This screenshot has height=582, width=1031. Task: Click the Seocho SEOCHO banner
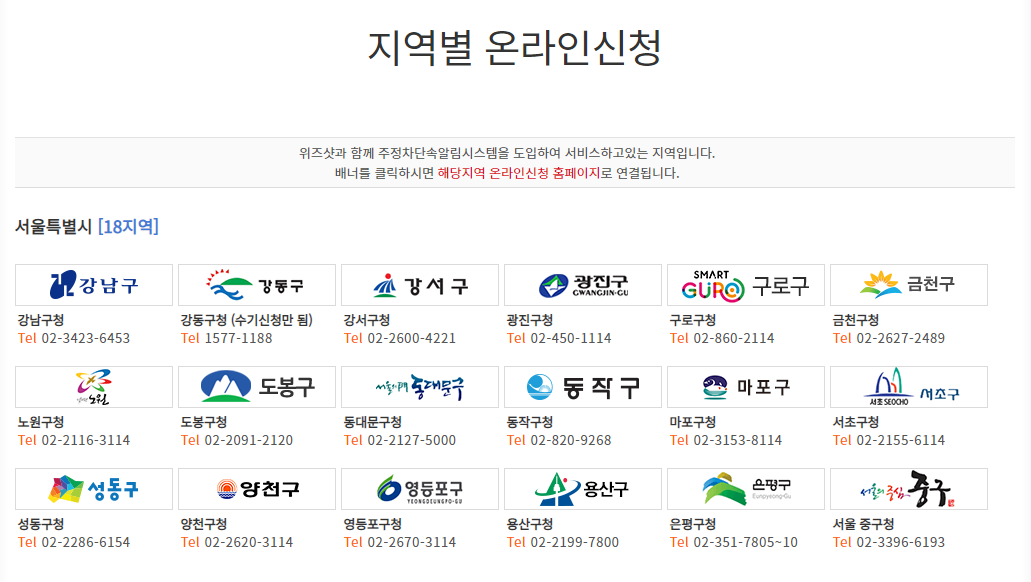(908, 387)
